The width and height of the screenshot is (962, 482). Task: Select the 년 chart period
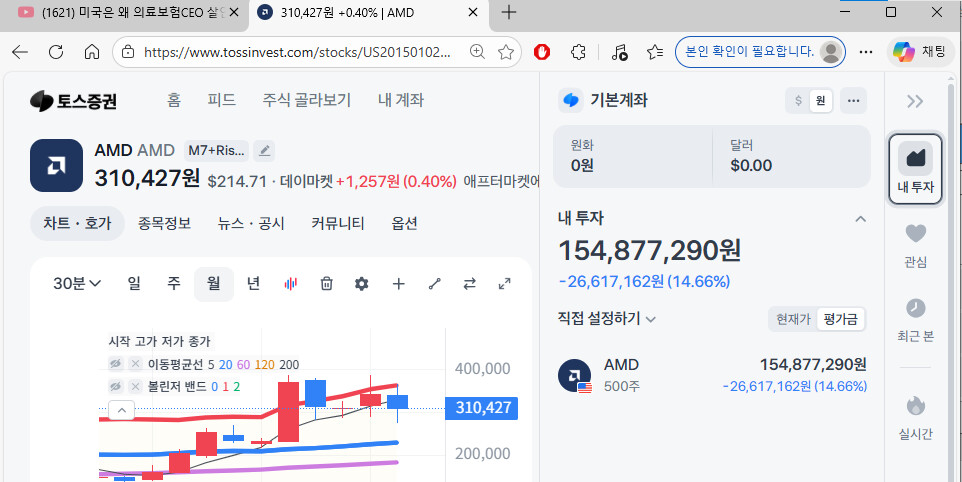click(253, 284)
